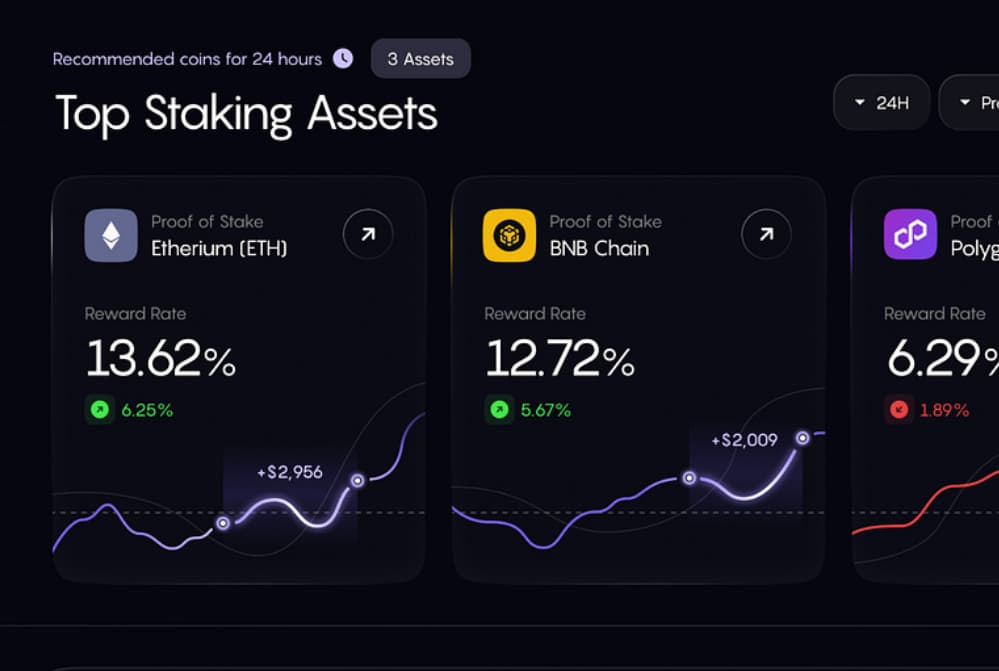This screenshot has height=671, width=999.
Task: Click Proof of Stake label on Ethereum card
Action: [x=206, y=221]
